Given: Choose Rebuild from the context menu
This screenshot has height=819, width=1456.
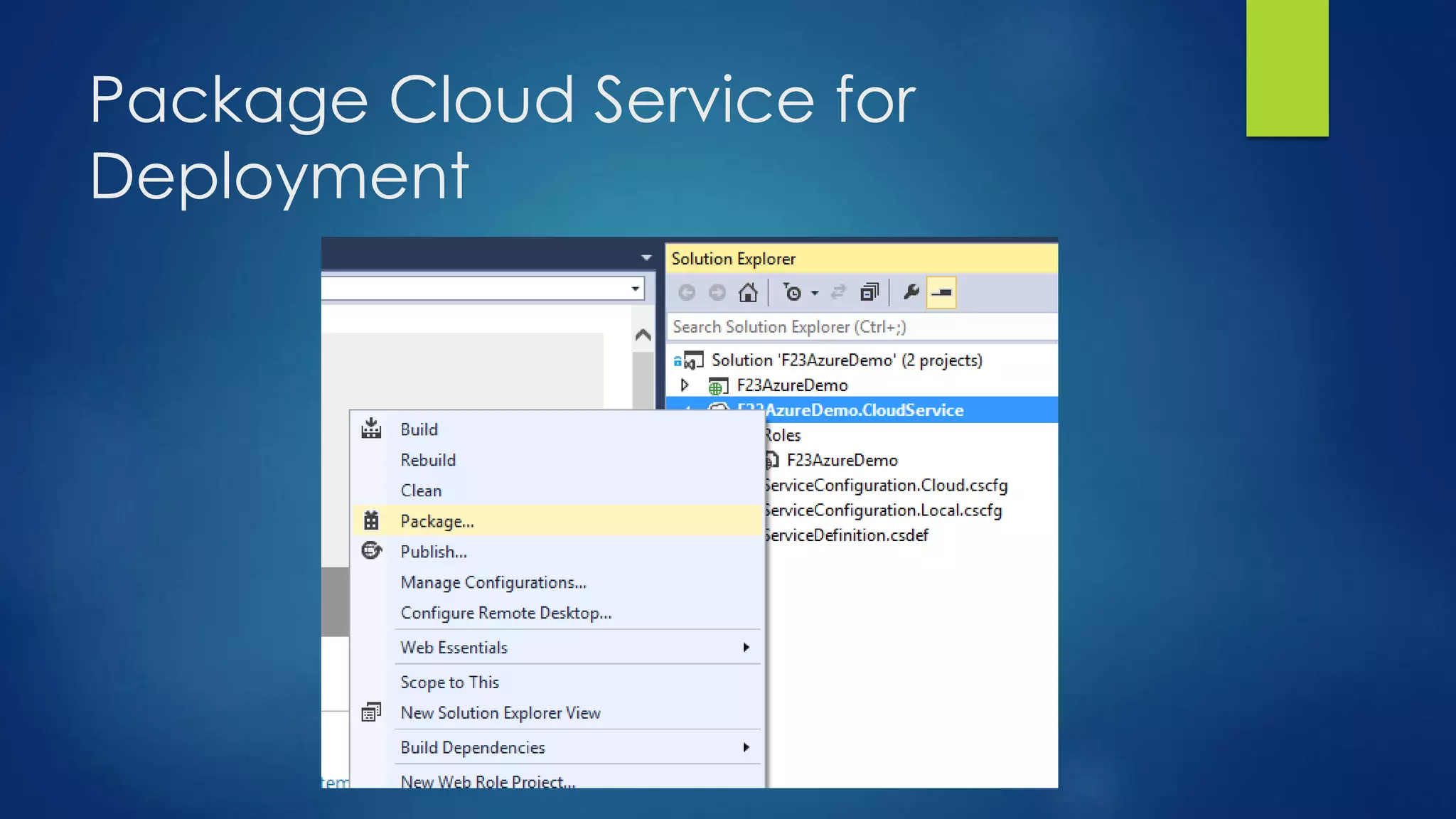Looking at the screenshot, I should 428,460.
